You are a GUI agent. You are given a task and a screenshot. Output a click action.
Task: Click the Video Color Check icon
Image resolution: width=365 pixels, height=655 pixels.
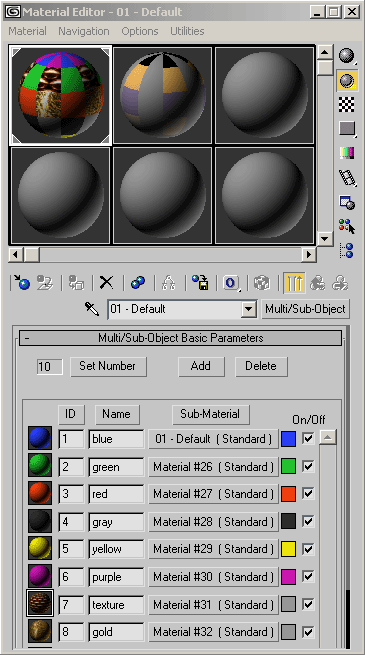pyautogui.click(x=347, y=153)
